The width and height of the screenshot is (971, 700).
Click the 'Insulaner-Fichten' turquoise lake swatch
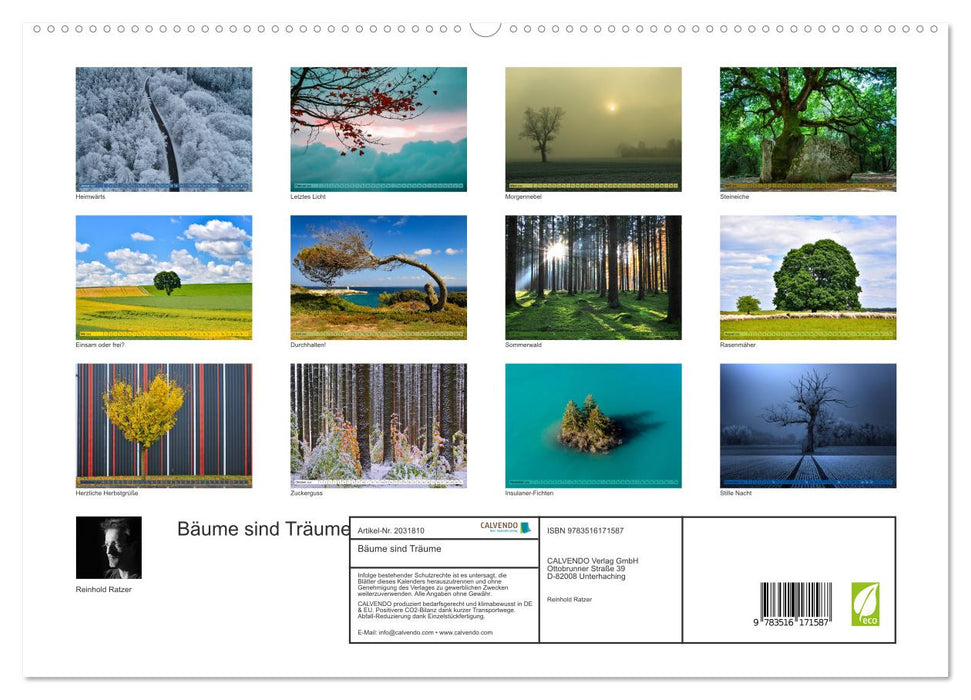[592, 425]
